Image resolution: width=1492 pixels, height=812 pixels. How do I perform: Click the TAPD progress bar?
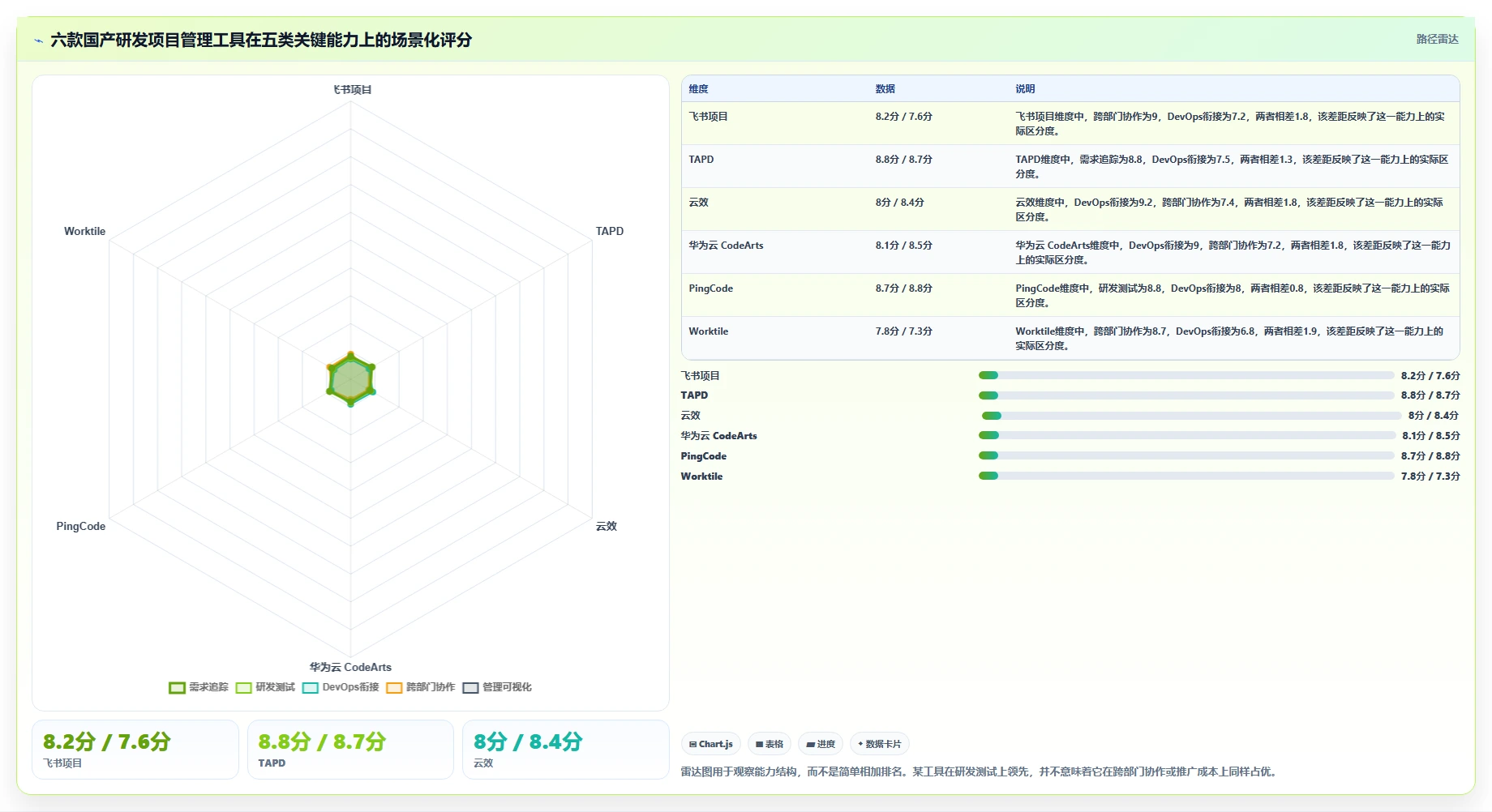coord(1186,395)
